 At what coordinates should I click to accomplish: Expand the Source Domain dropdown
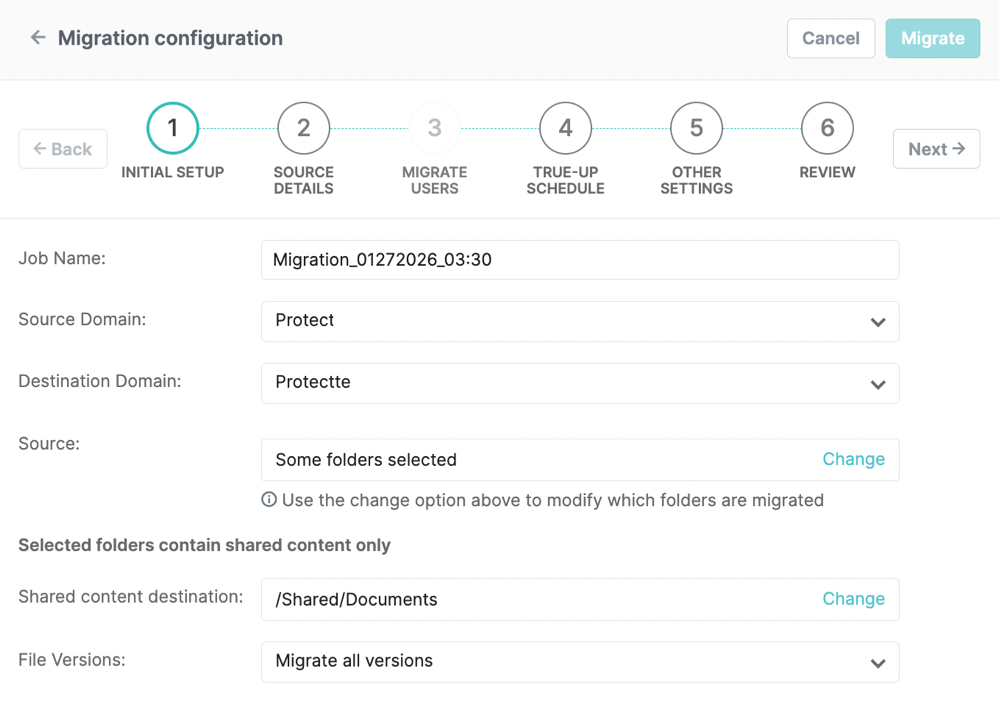[579, 322]
